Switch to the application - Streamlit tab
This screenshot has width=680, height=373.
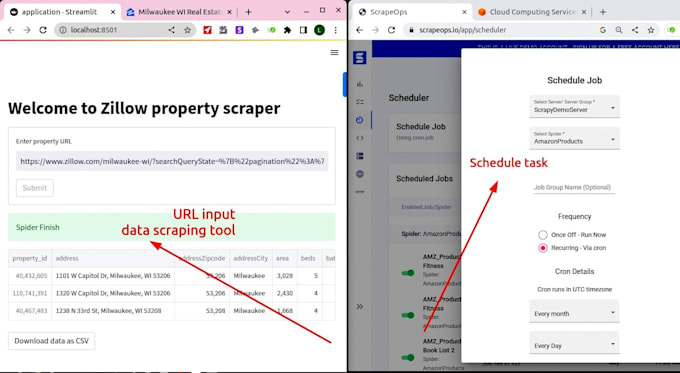pyautogui.click(x=62, y=12)
